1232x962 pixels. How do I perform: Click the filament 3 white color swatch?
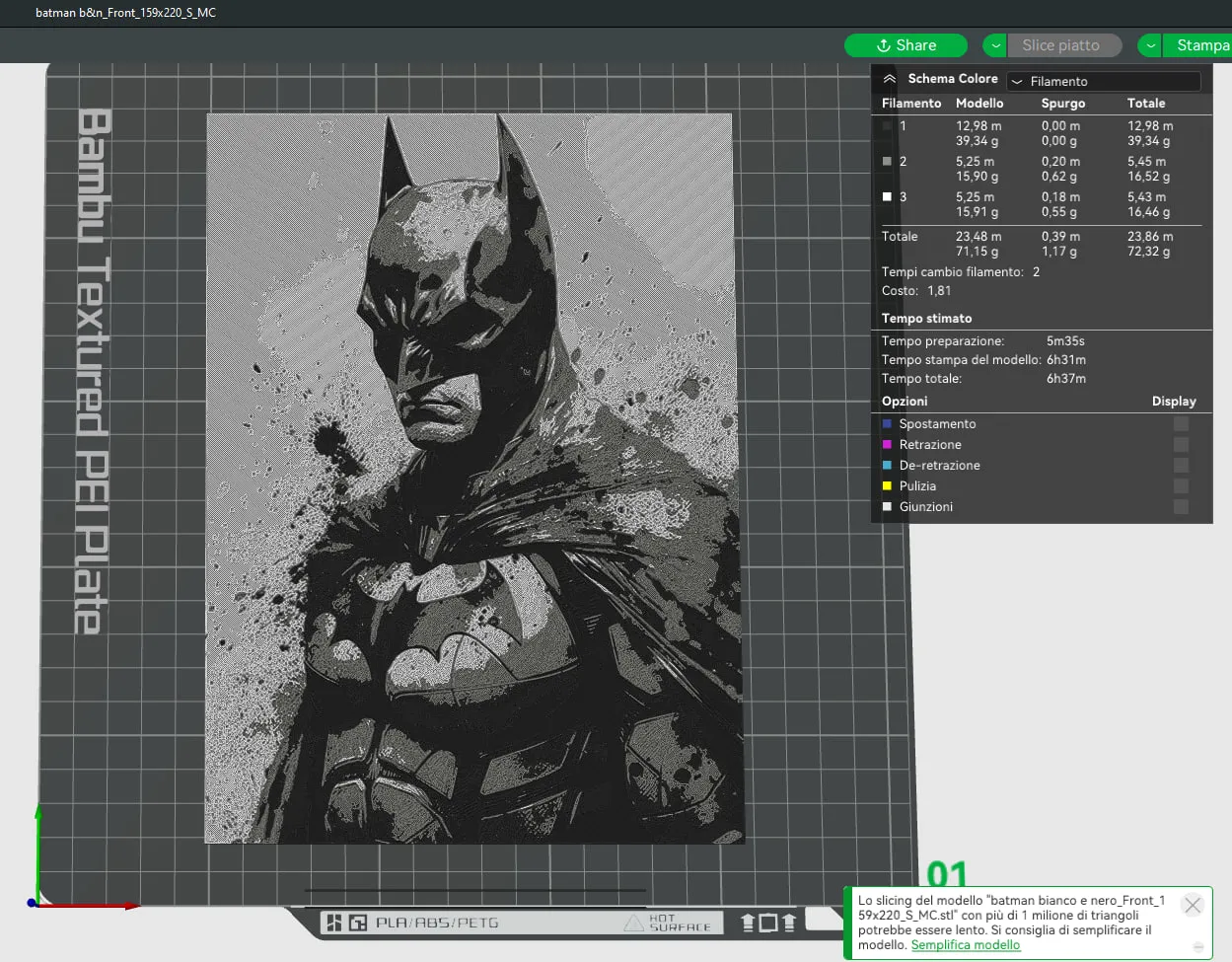point(887,197)
